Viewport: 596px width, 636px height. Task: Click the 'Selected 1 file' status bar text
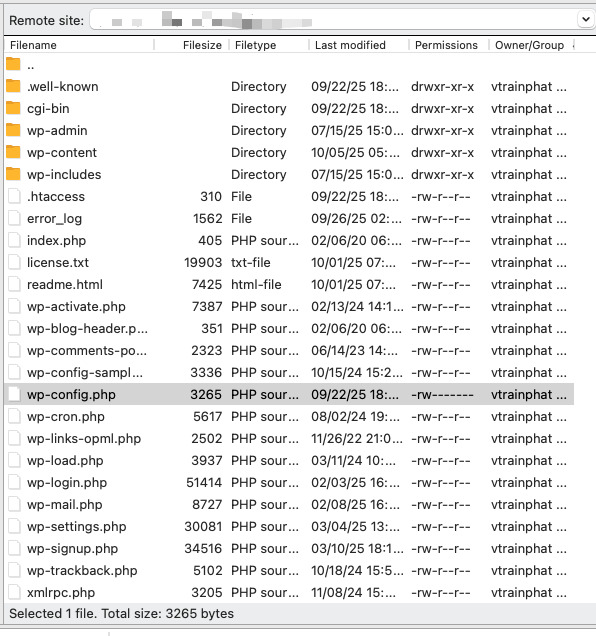(x=121, y=614)
